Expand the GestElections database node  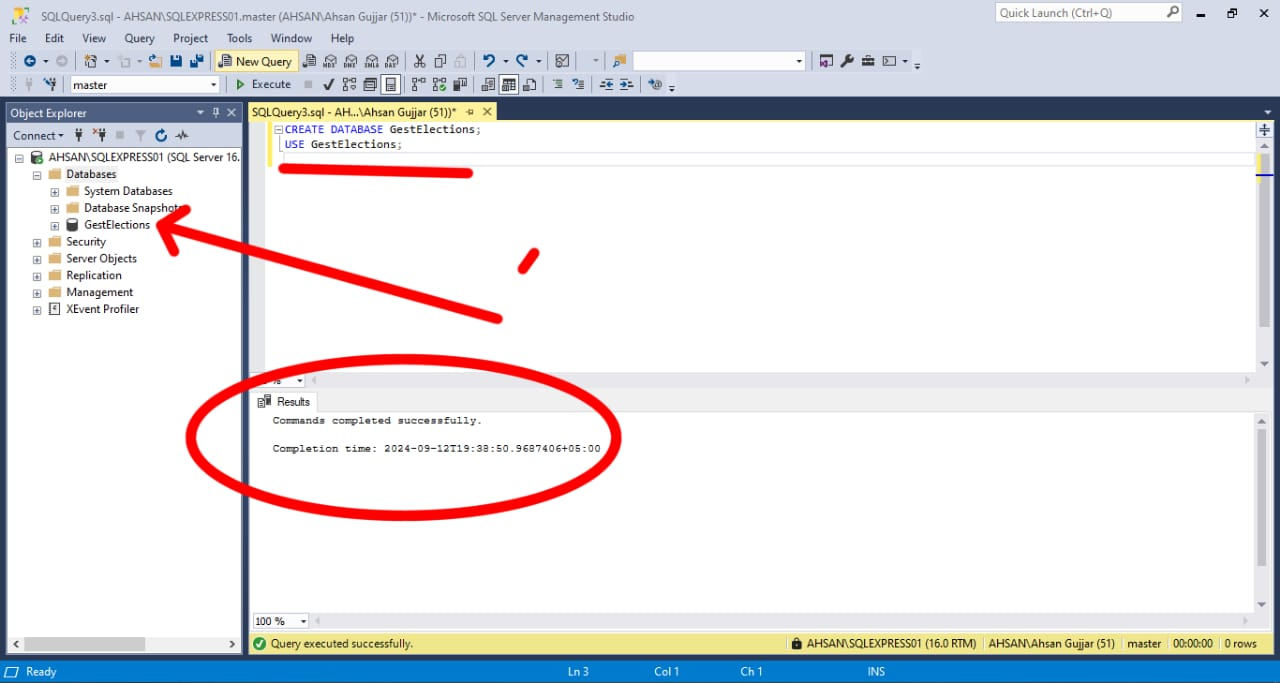pyautogui.click(x=55, y=225)
